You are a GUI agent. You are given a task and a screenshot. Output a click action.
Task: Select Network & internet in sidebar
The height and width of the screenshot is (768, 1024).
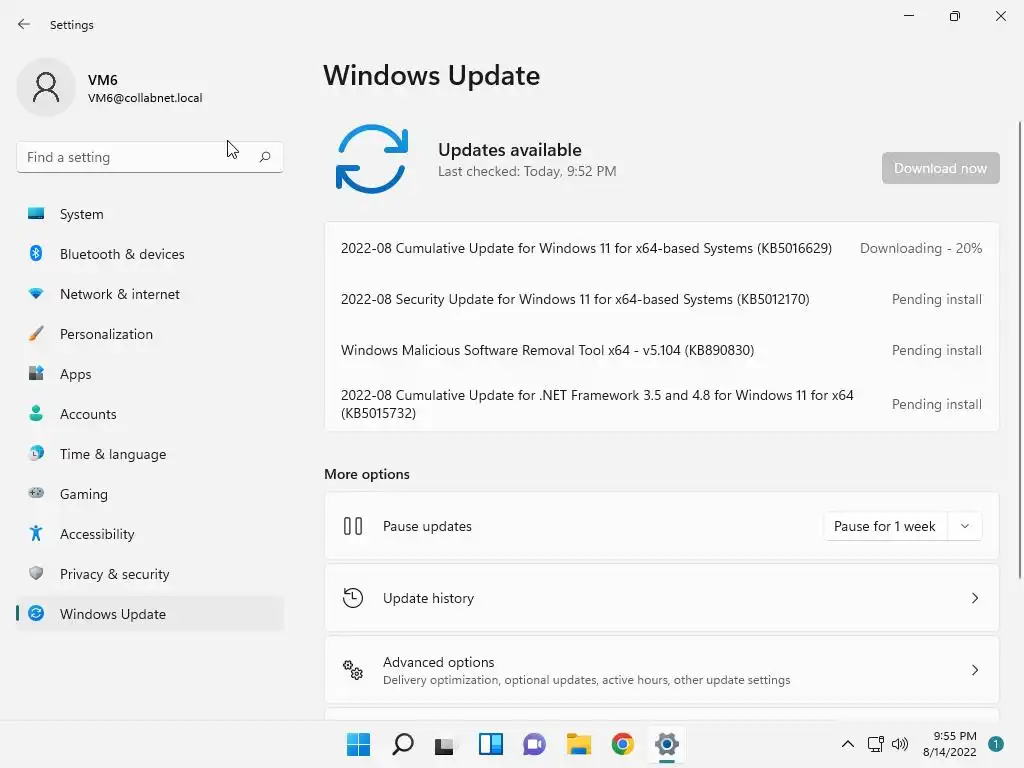150,294
